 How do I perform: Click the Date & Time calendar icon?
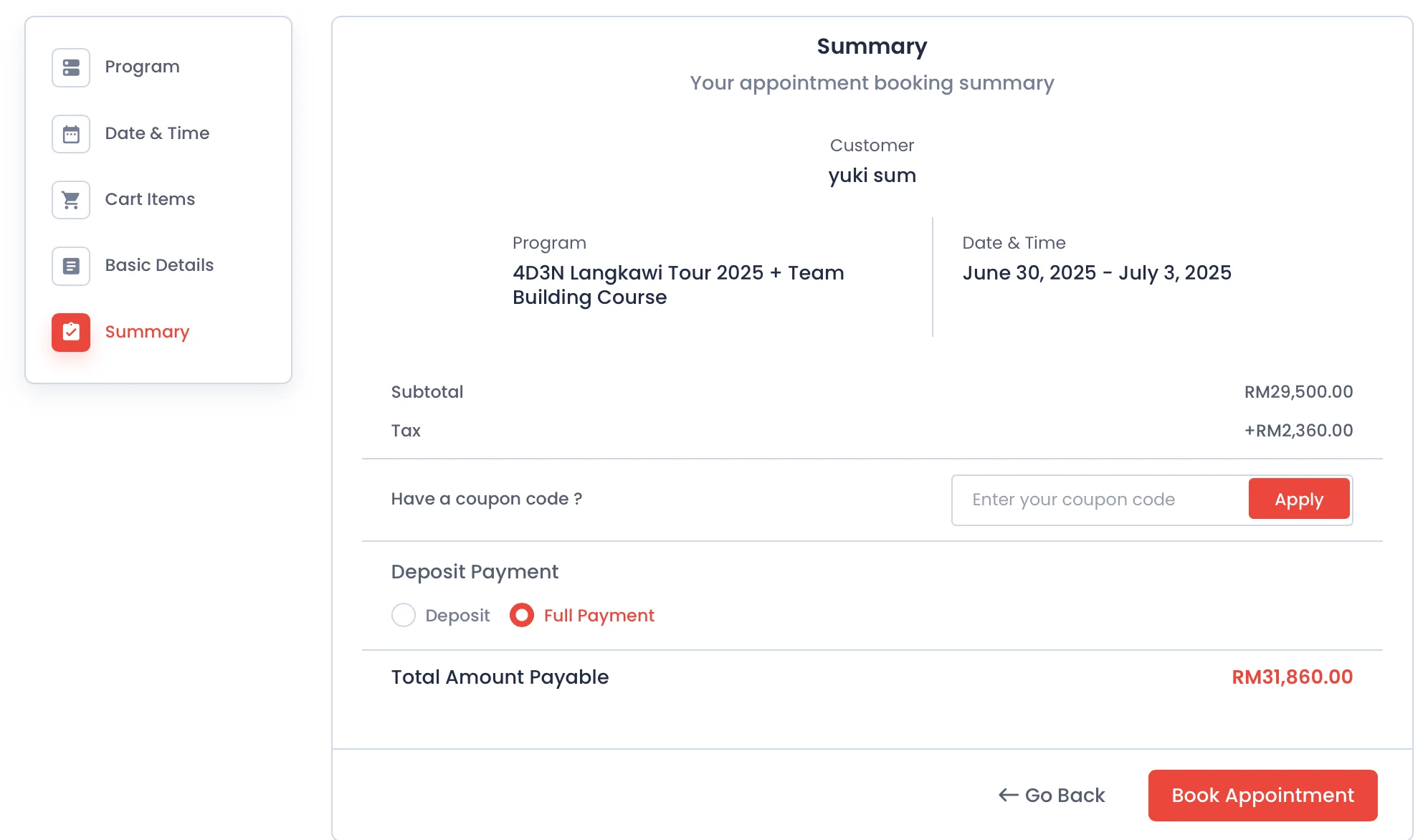point(71,134)
